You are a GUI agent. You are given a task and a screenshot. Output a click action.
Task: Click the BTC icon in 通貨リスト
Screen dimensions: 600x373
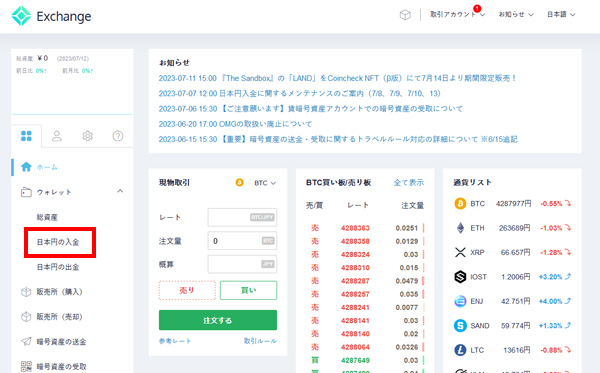[x=460, y=204]
